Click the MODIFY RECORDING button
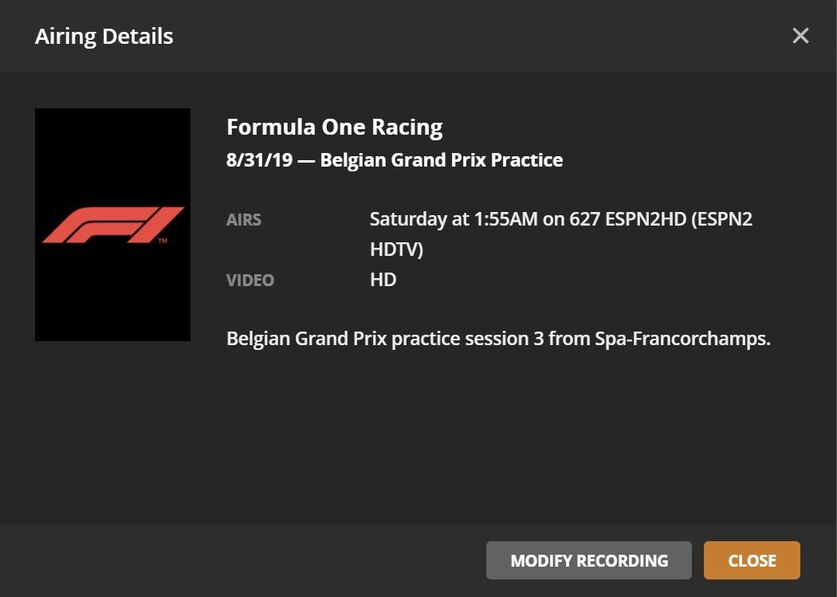 pos(589,561)
